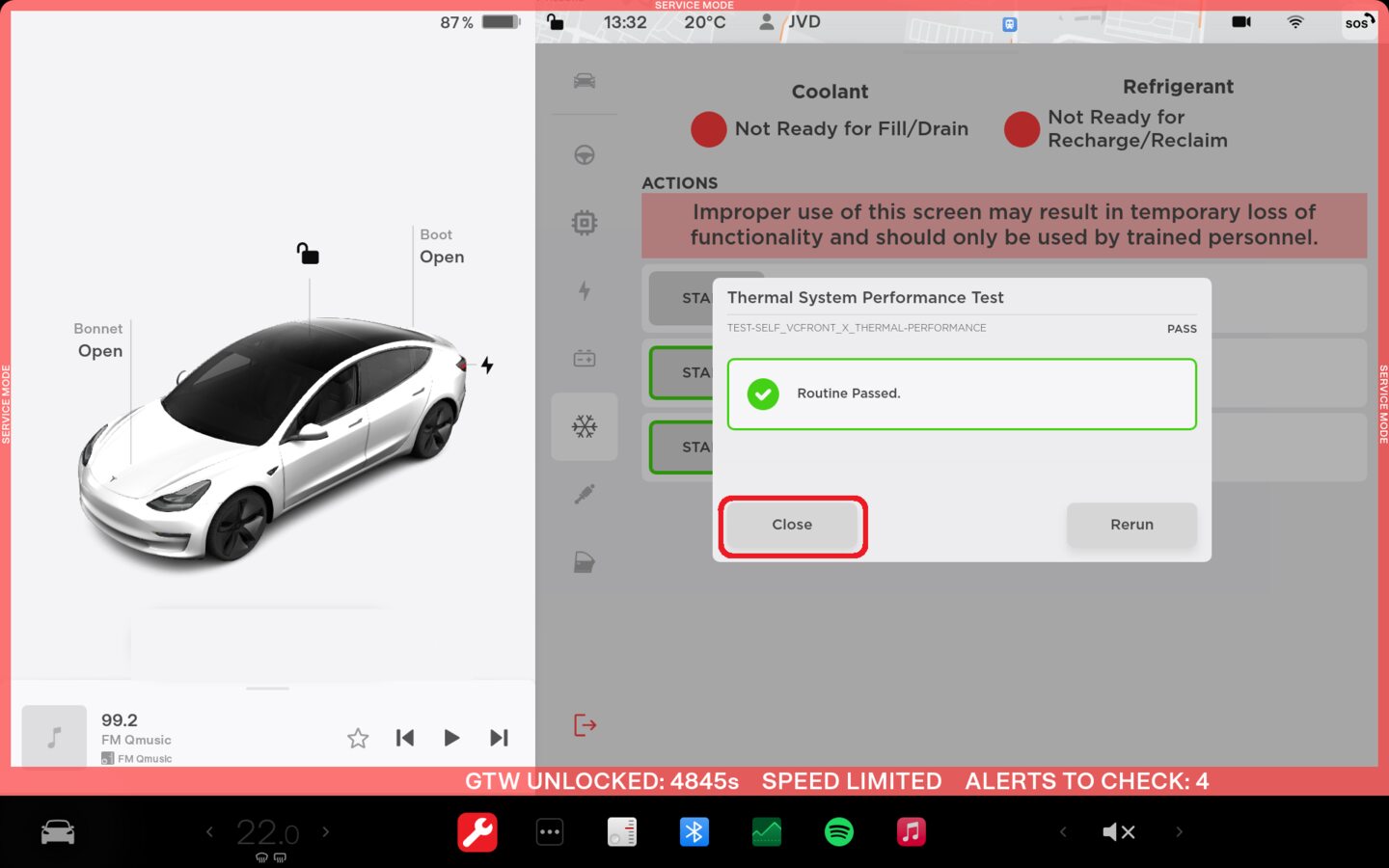Toggle the car lock icon above vehicle

coord(308,254)
